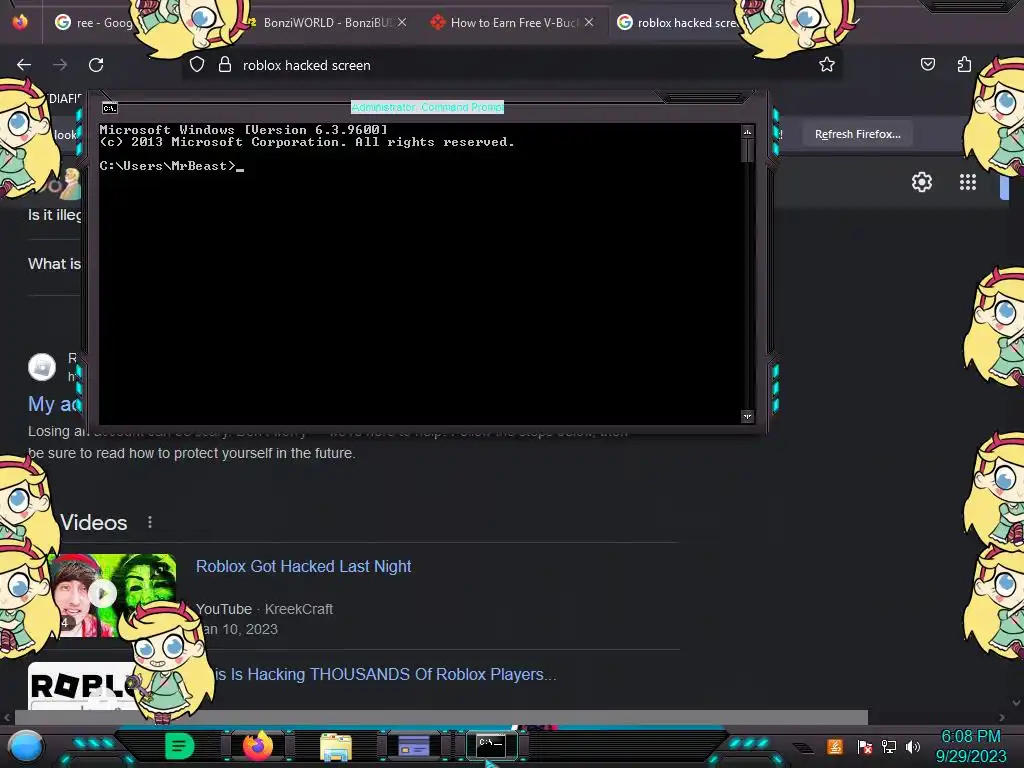Close the How to Earn Free V-Bucks tab
Screen dimensions: 1024x768
coord(589,22)
